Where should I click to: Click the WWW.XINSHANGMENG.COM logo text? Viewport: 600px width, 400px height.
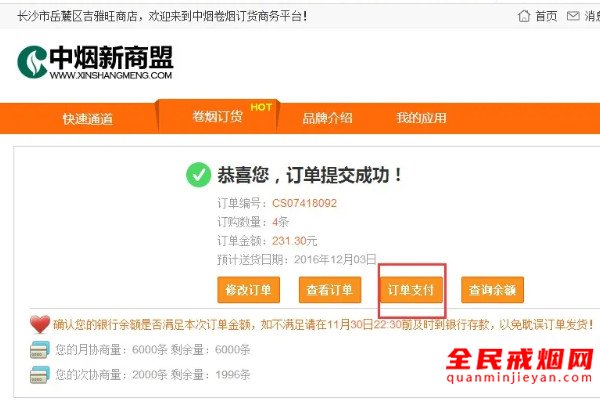111,75
